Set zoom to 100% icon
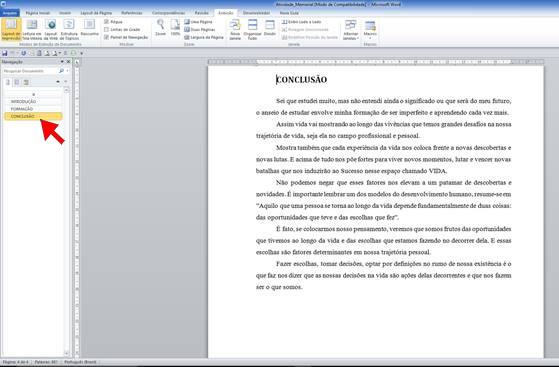This screenshot has height=367, width=559. (x=175, y=27)
